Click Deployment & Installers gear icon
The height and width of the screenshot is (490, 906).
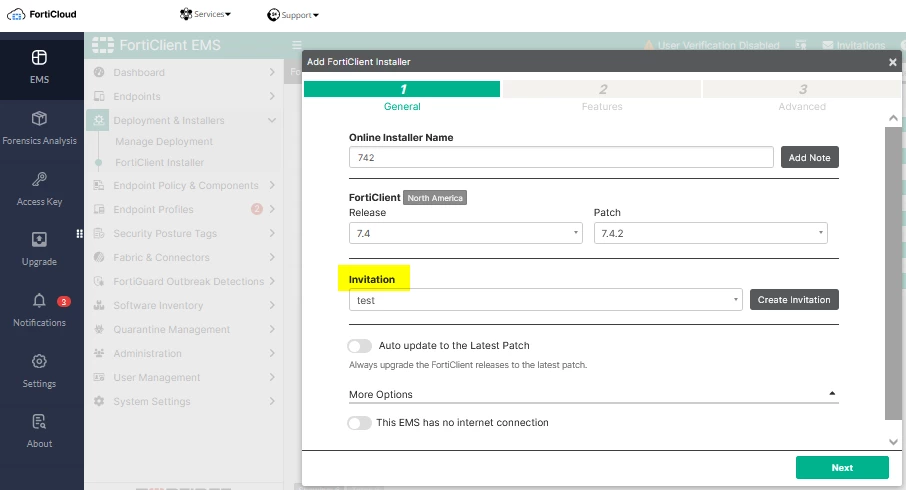[x=99, y=120]
